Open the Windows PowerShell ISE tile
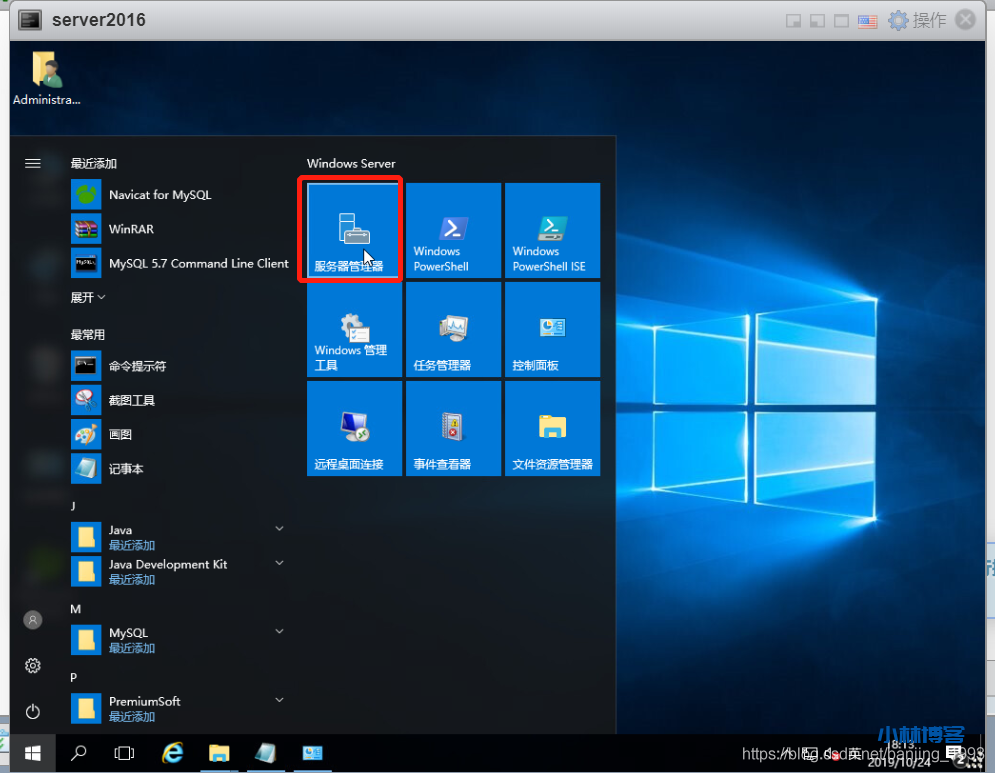 click(552, 230)
